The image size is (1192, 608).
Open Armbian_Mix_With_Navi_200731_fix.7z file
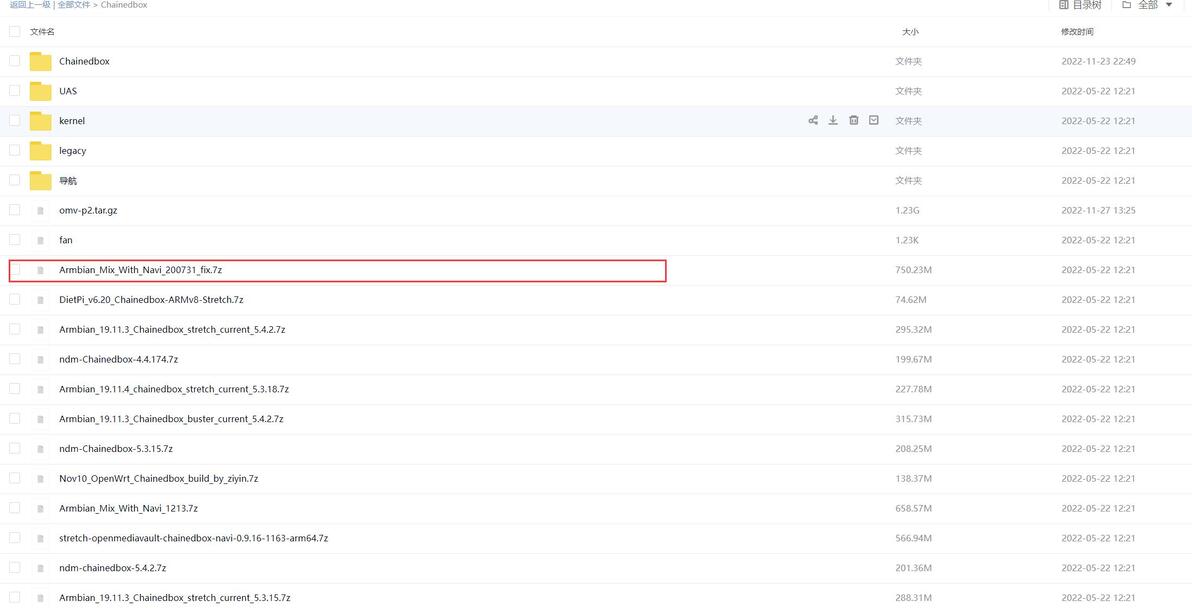(x=141, y=270)
